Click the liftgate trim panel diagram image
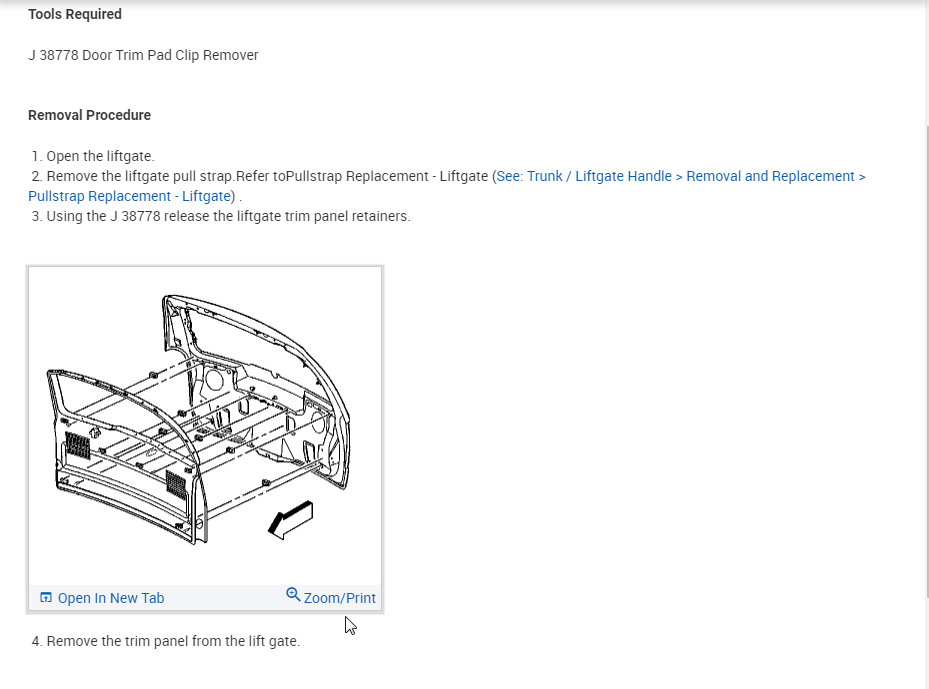 point(205,425)
